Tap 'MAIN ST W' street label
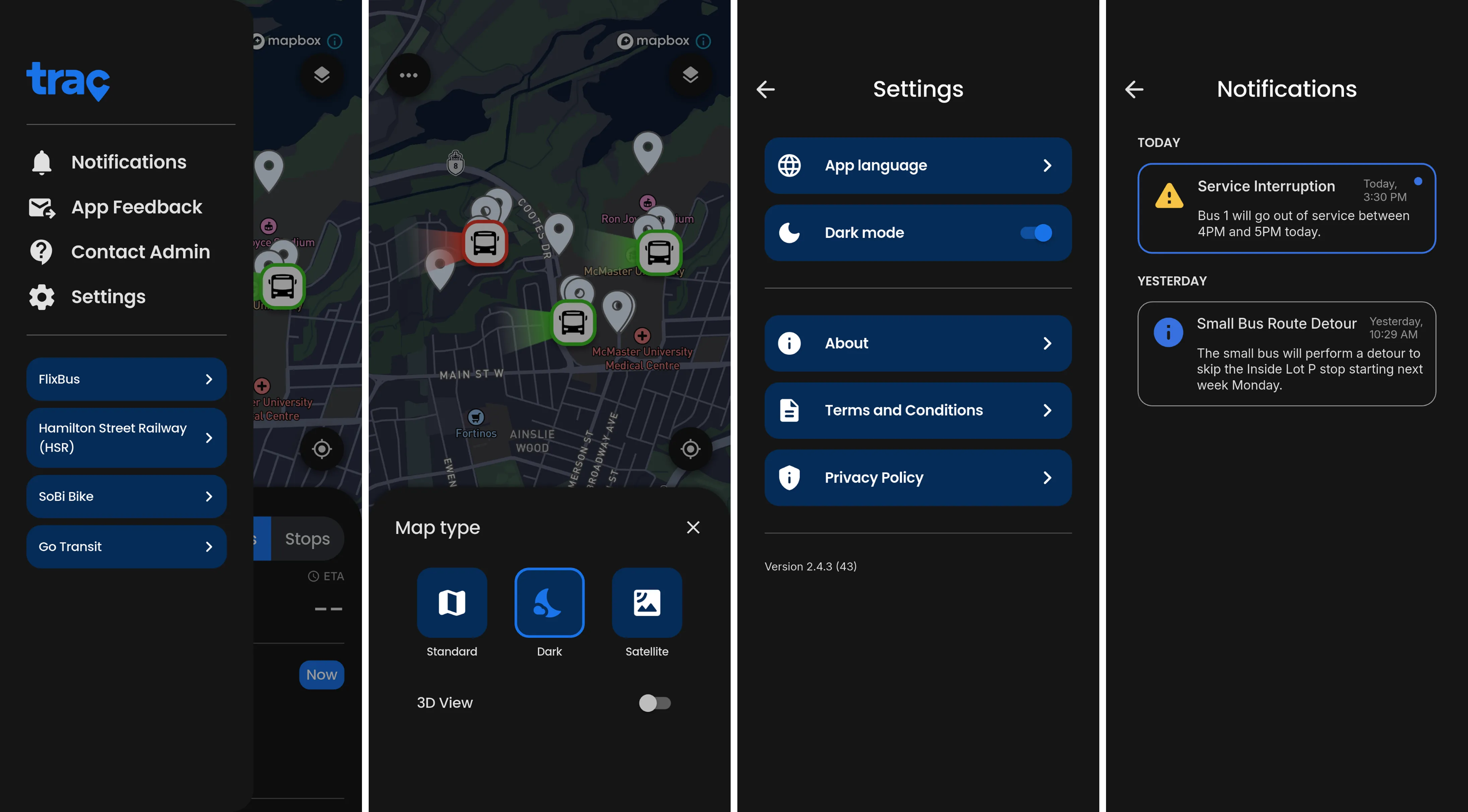The image size is (1468, 812). (471, 374)
